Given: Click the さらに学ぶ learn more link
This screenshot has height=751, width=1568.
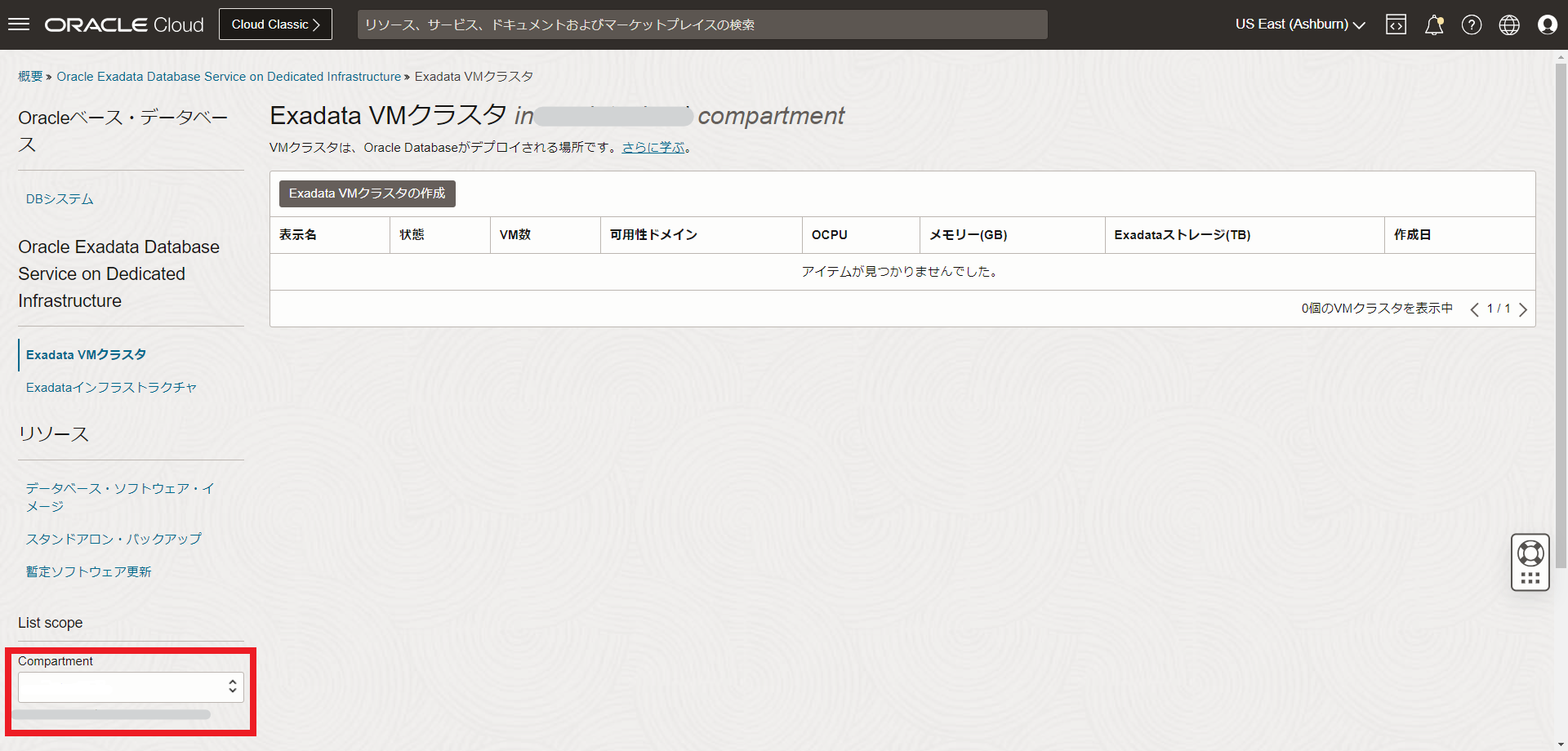Looking at the screenshot, I should [x=653, y=148].
